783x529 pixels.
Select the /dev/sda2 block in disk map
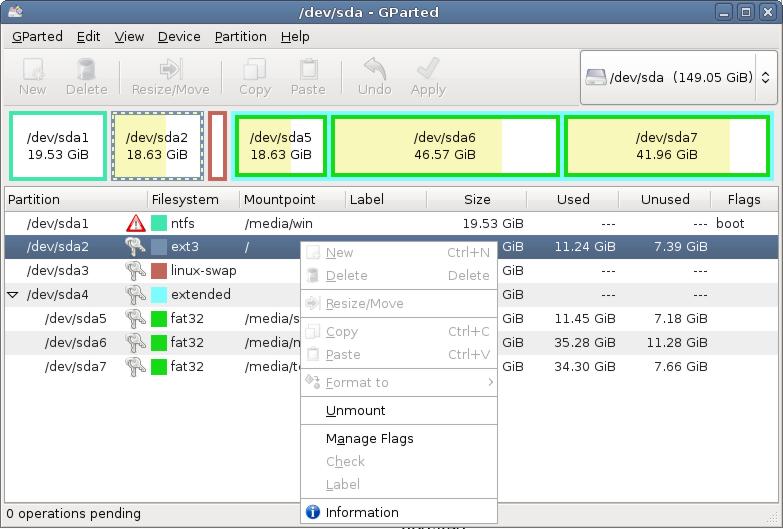pyautogui.click(x=157, y=146)
